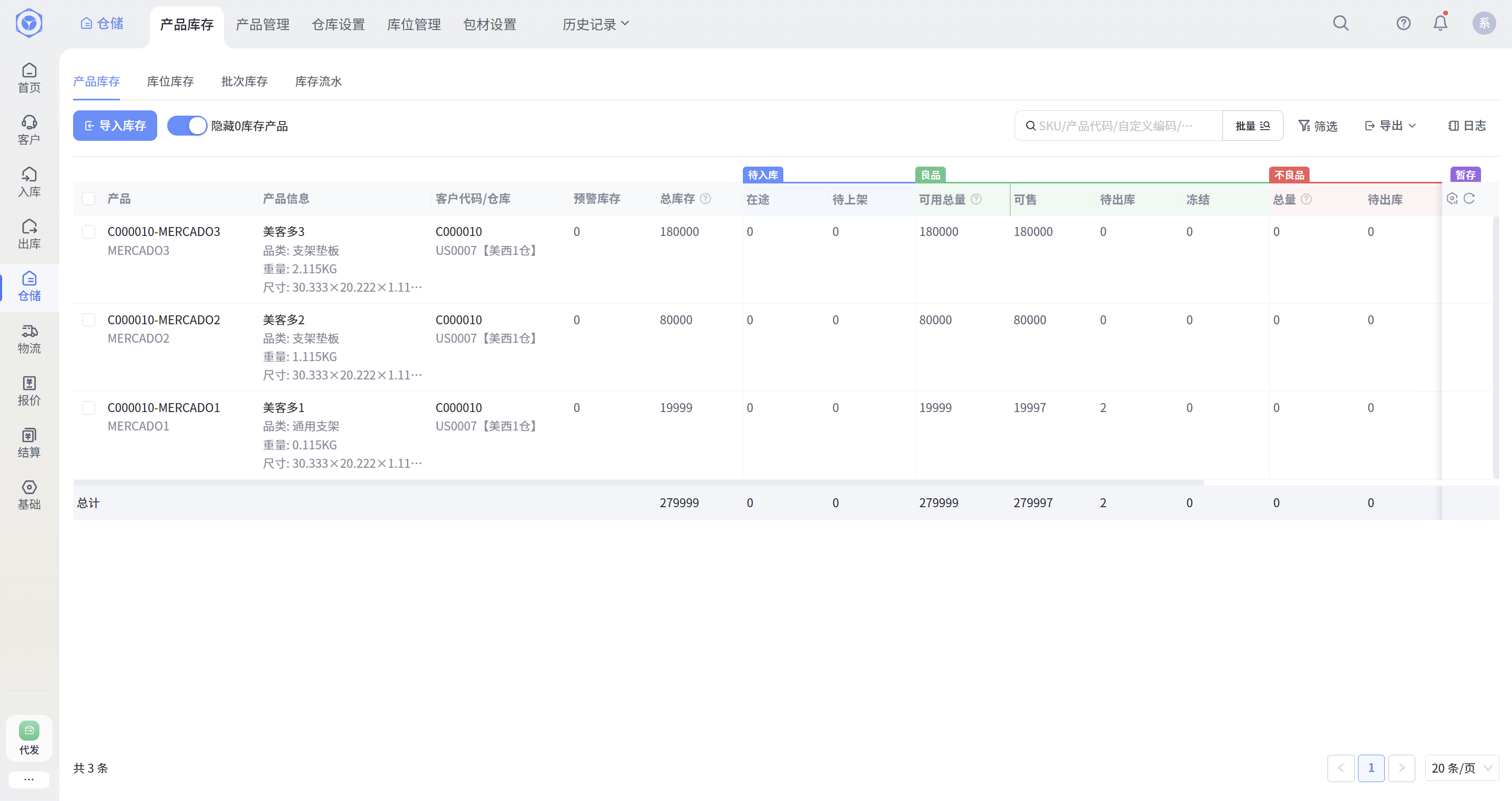This screenshot has width=1512, height=801.
Task: Open the notifications bell
Action: 1441,23
